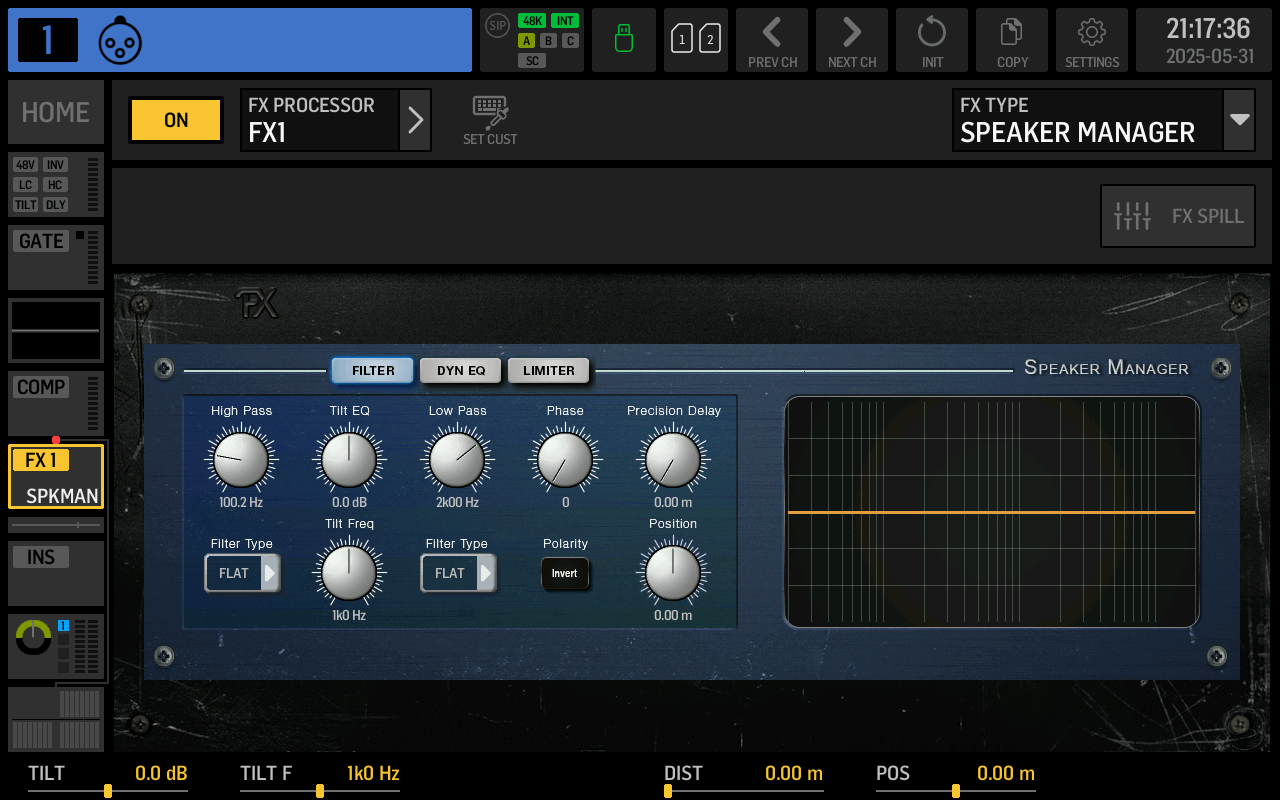1280x800 pixels.
Task: Open the FX TYPE dropdown arrow
Action: pyautogui.click(x=1240, y=120)
